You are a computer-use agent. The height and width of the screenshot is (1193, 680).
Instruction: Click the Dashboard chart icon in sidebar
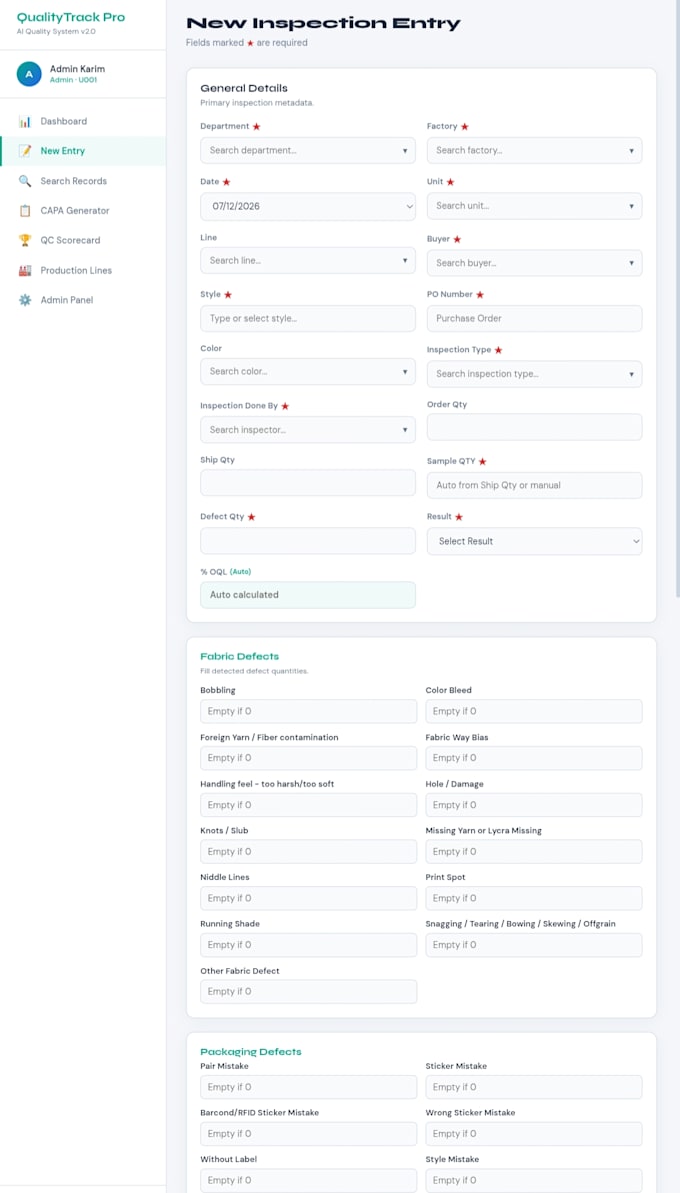pyautogui.click(x=25, y=121)
